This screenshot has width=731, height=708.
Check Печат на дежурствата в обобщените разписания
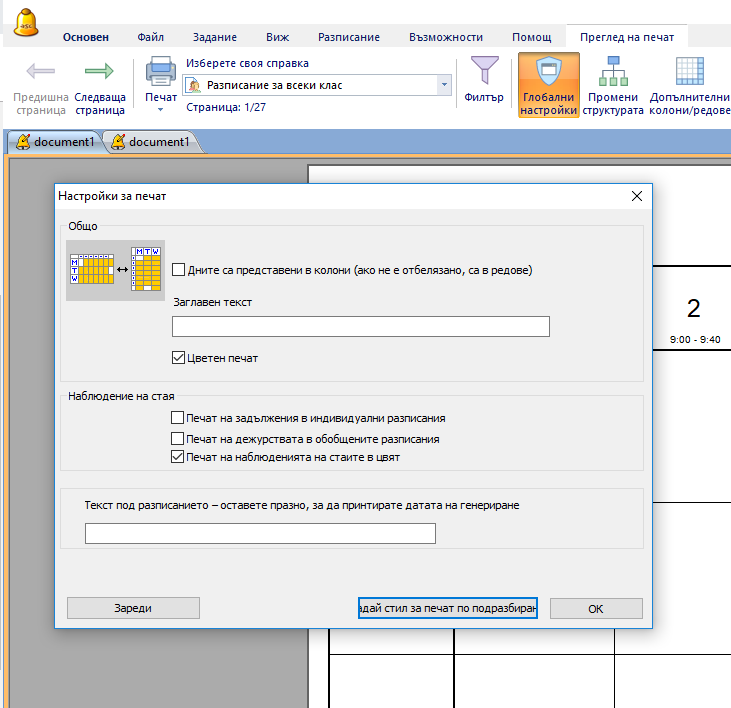[x=178, y=438]
